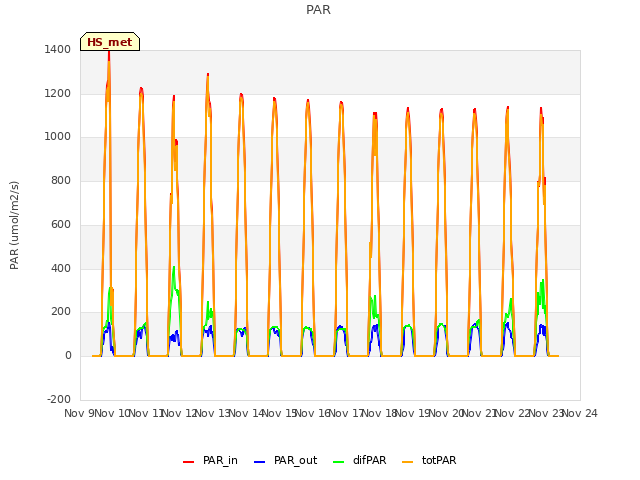
Task: Click the green difPAR legend swatch
Action: (x=338, y=462)
